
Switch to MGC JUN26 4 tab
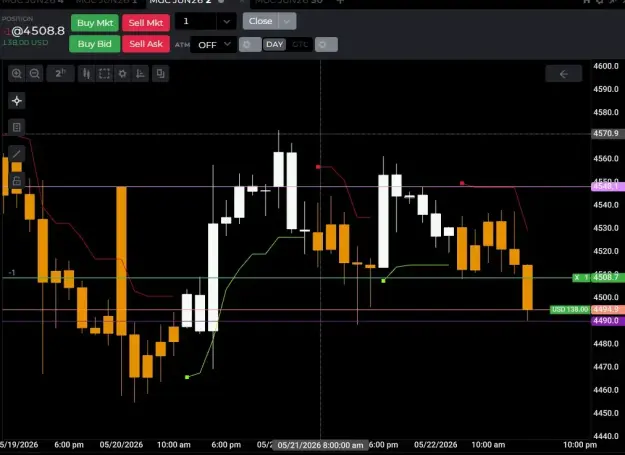(33, 2)
